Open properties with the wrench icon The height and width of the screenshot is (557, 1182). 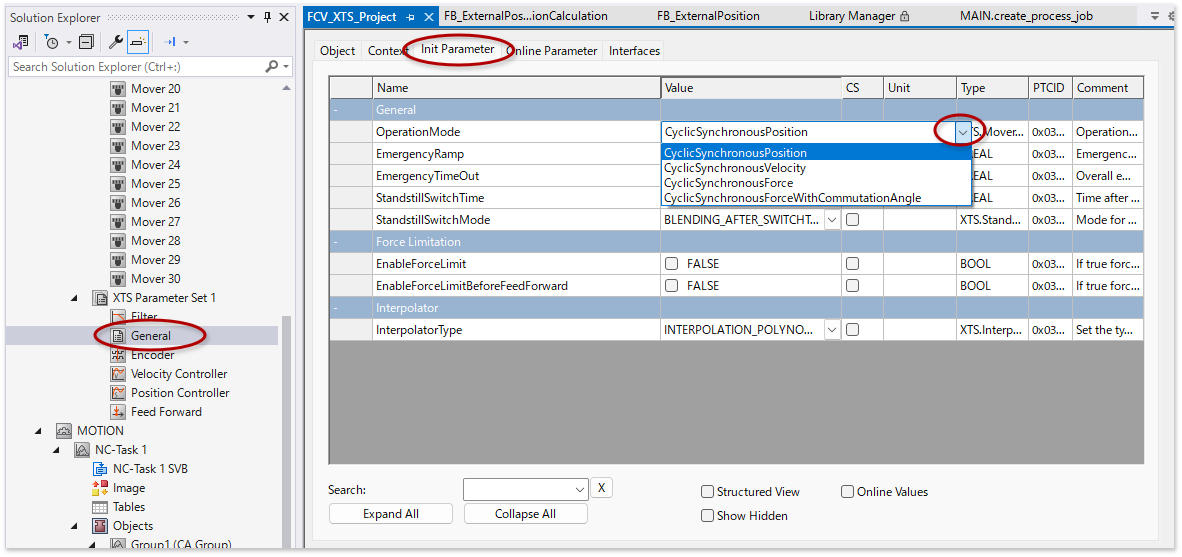[116, 42]
